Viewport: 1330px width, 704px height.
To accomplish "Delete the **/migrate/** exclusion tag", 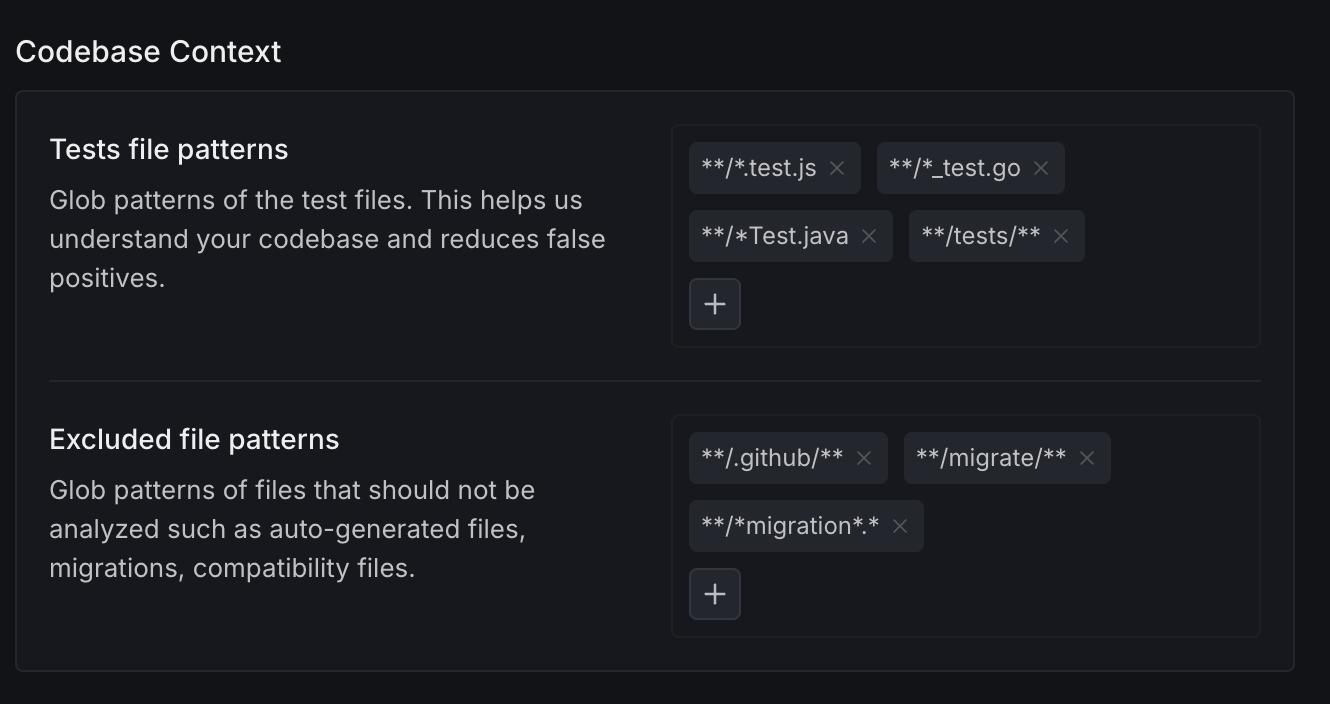I will [1087, 458].
